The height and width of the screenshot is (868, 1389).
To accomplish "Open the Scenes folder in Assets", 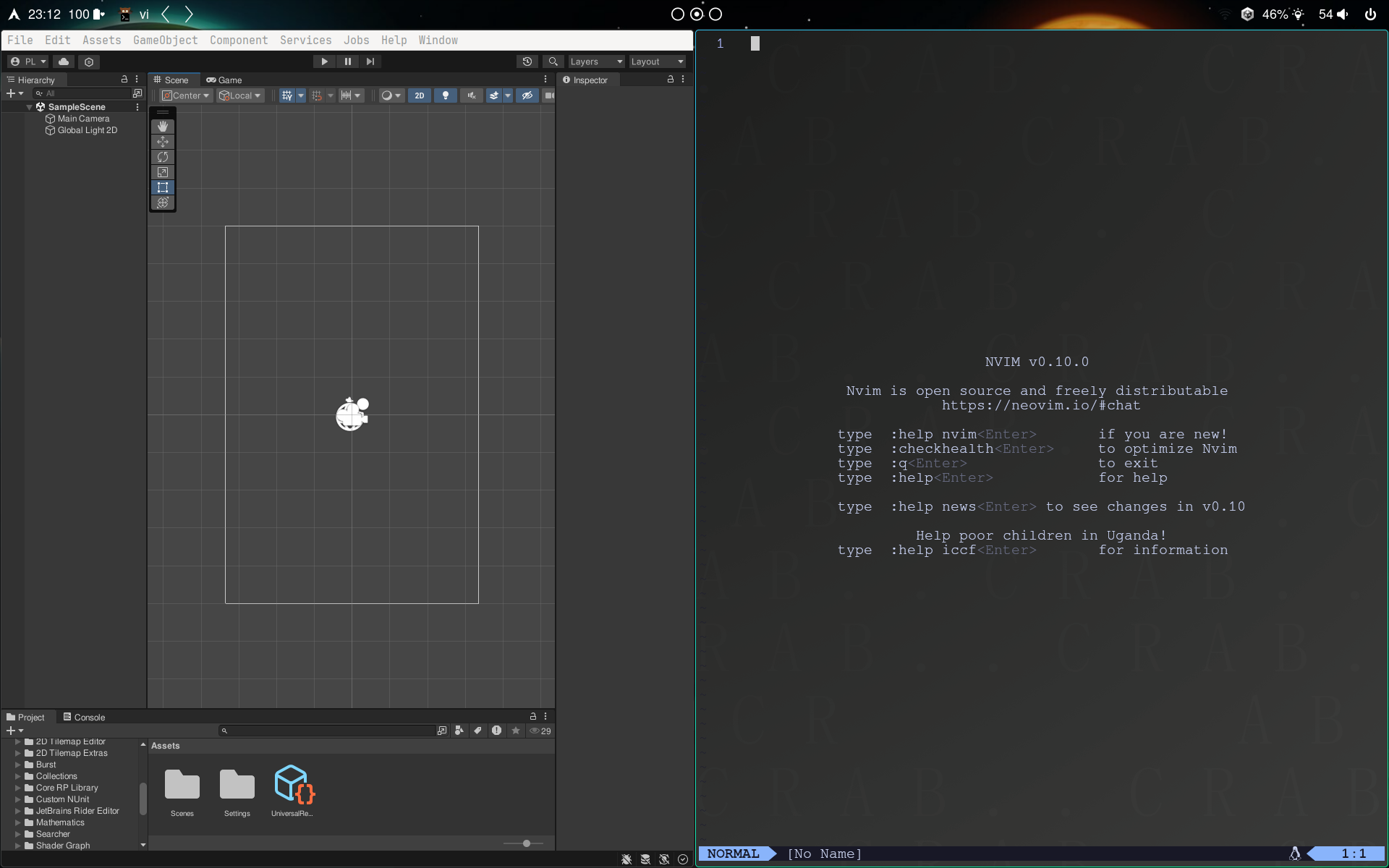I will (182, 785).
